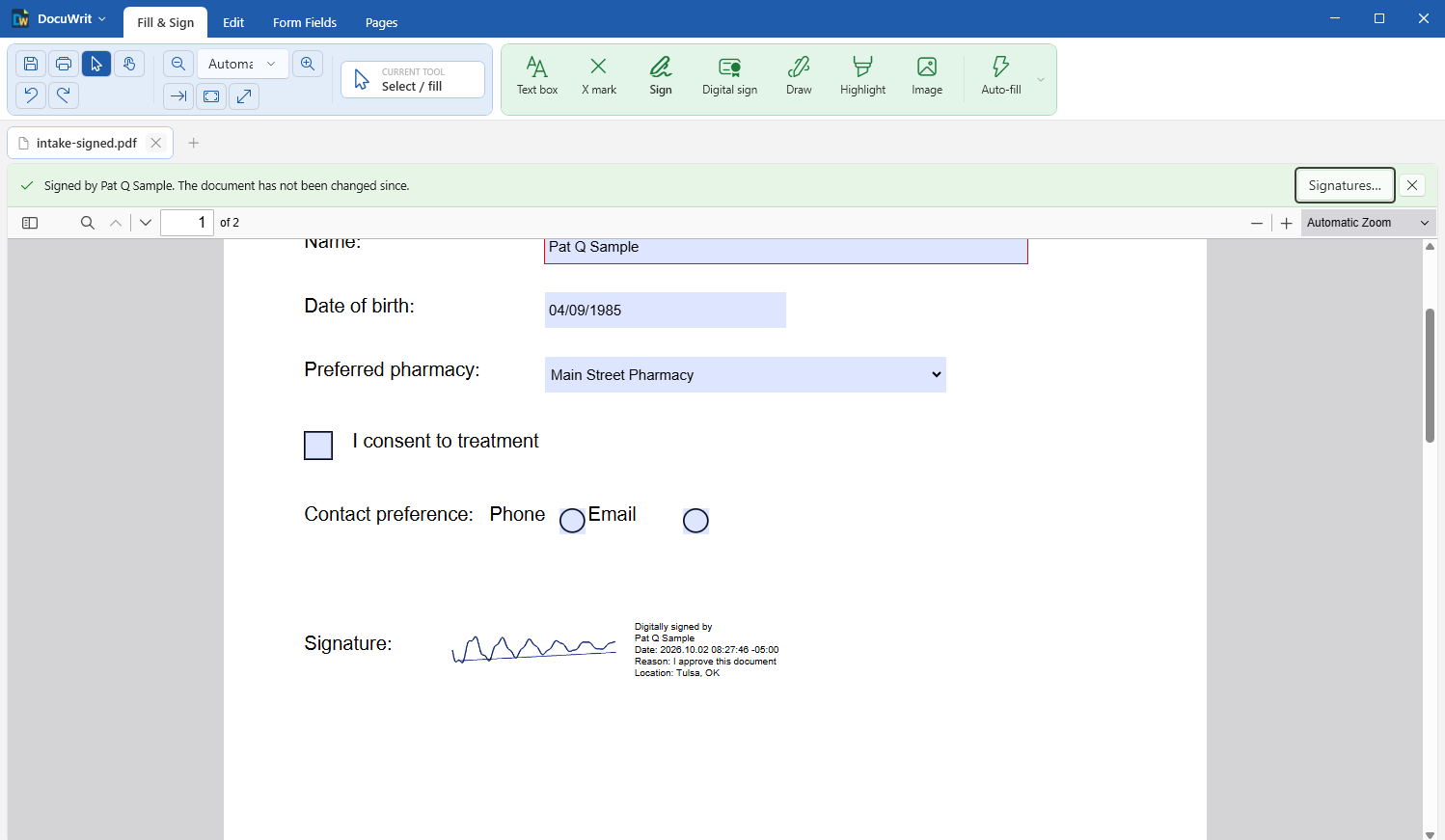Zoom out with magnifier minus icon
Screen dimensions: 1445x840
tap(178, 64)
